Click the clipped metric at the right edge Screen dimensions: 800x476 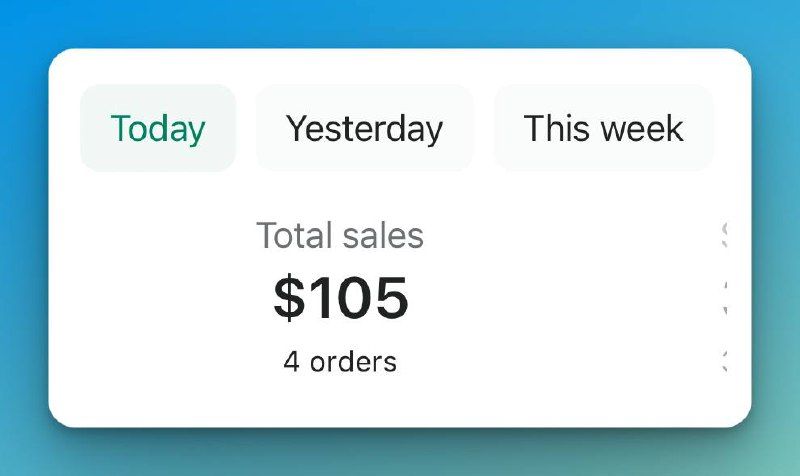(724, 298)
